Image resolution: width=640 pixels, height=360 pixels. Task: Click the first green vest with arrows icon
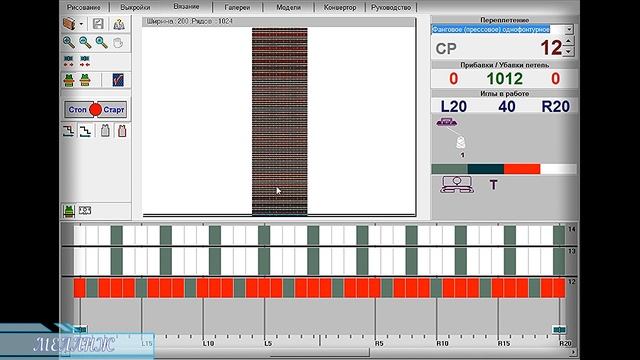click(x=69, y=80)
